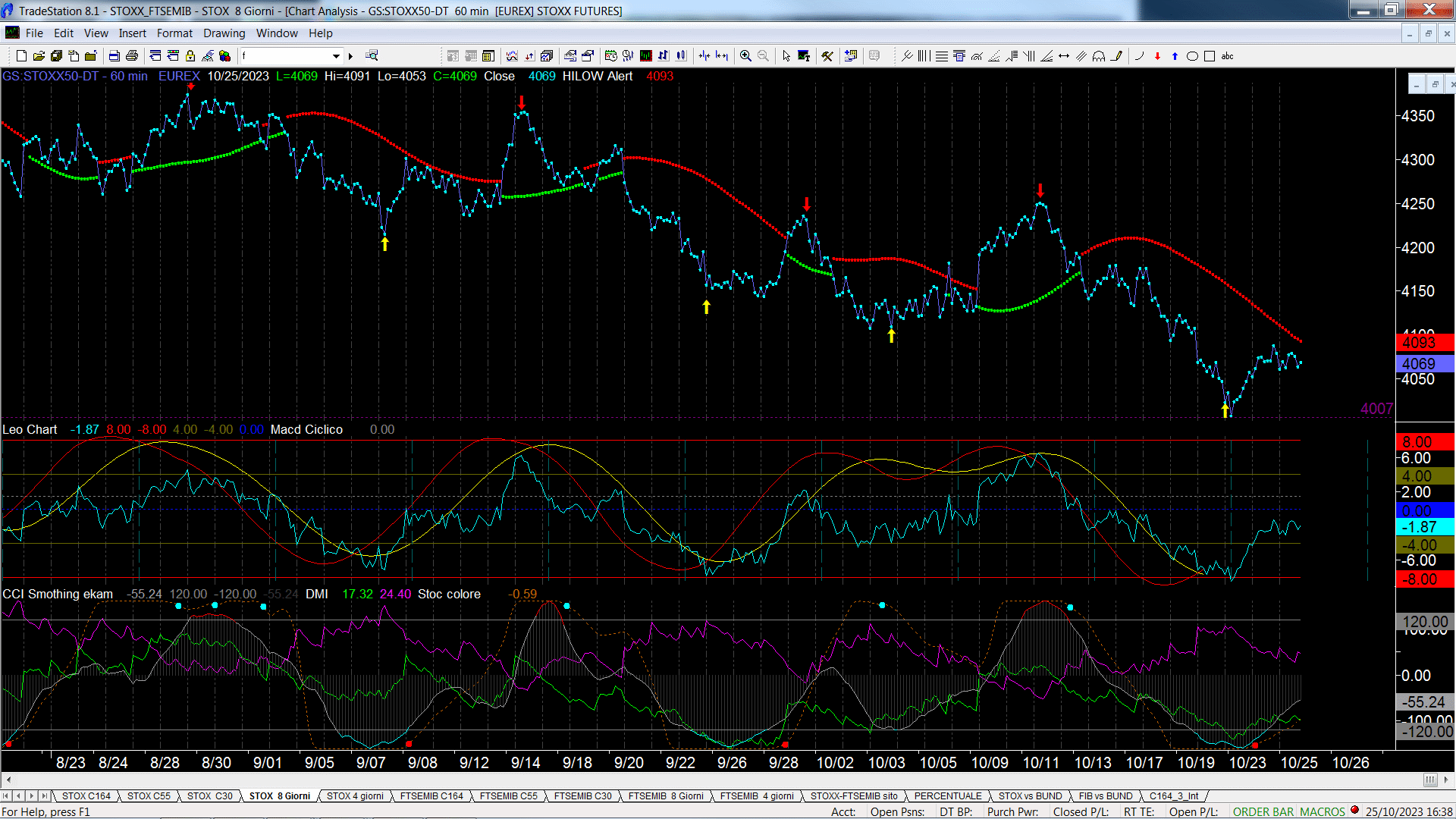
Task: Select the Zoom Out magnifier tool
Action: (x=763, y=56)
